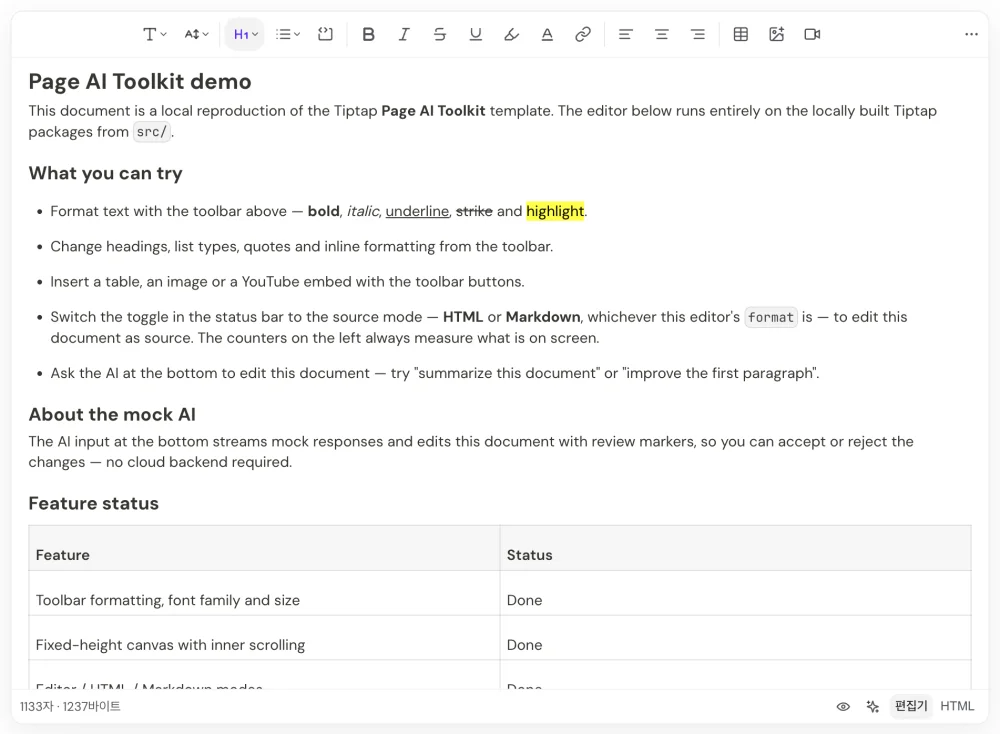The height and width of the screenshot is (734, 1000).
Task: Open the font family dropdown
Action: click(154, 34)
